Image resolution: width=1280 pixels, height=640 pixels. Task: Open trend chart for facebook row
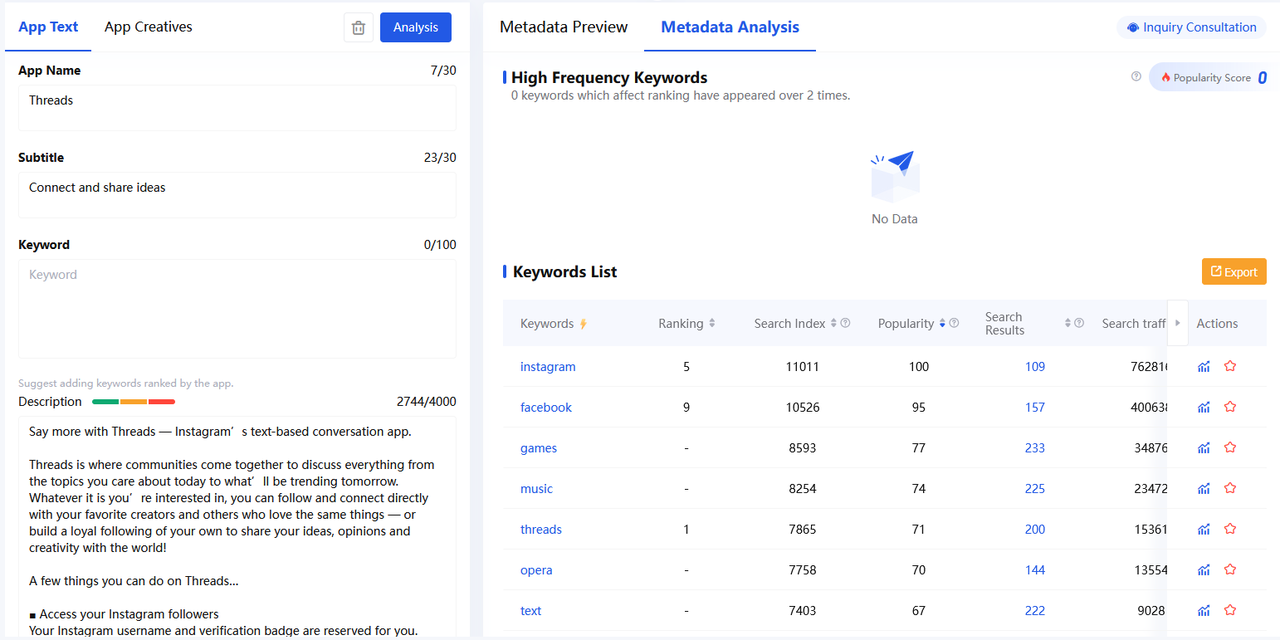1204,407
